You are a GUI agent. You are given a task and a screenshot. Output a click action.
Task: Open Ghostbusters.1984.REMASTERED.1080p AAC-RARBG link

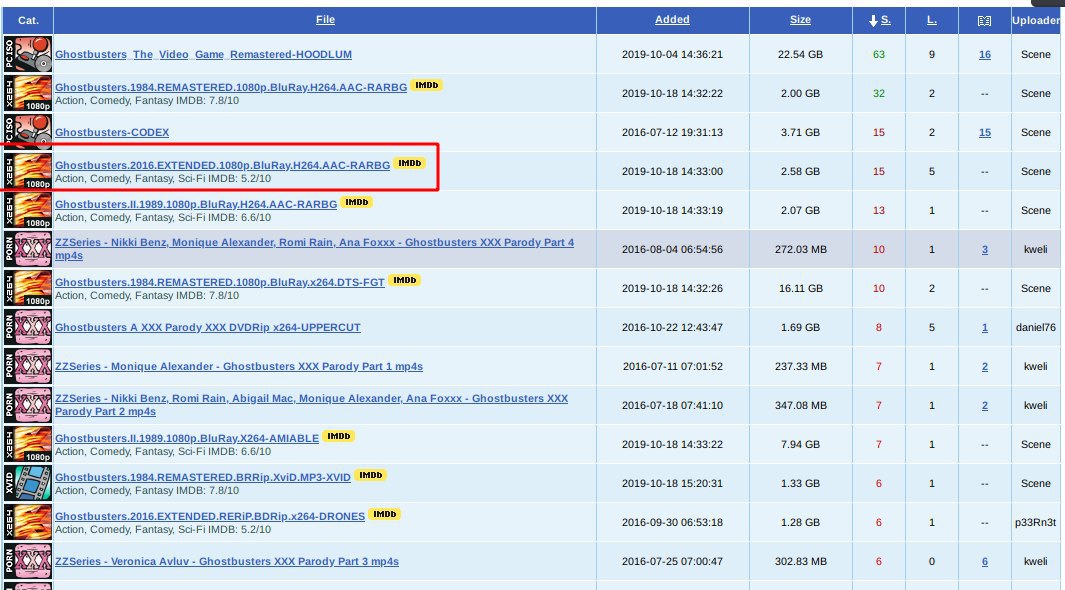[x=231, y=87]
